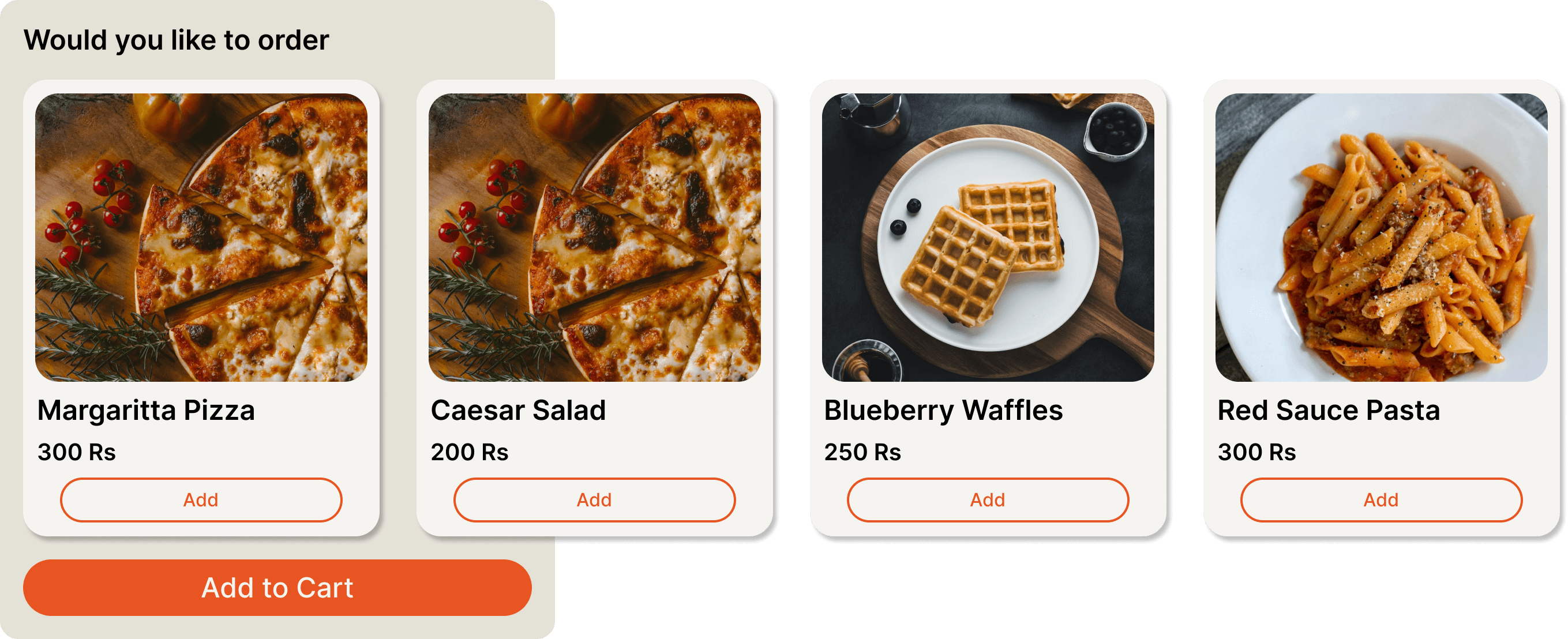Open the Caesar Salad card image
The image size is (1568, 639).
point(594,238)
